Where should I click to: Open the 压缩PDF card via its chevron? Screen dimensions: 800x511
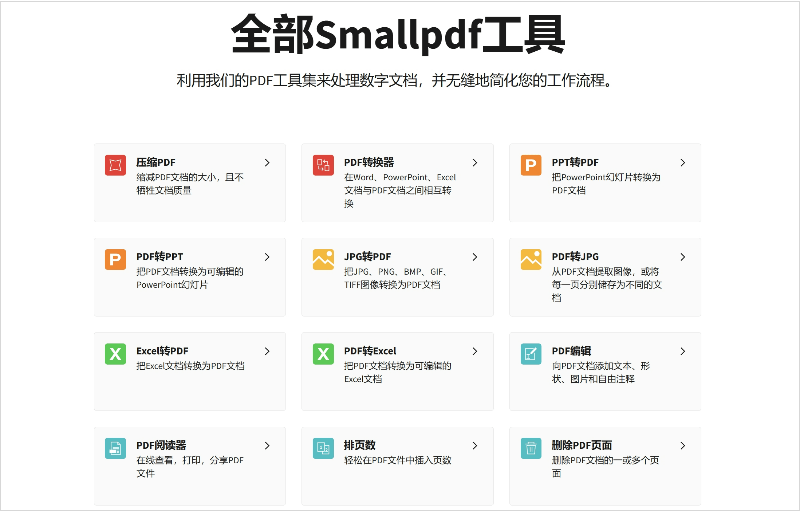[267, 163]
